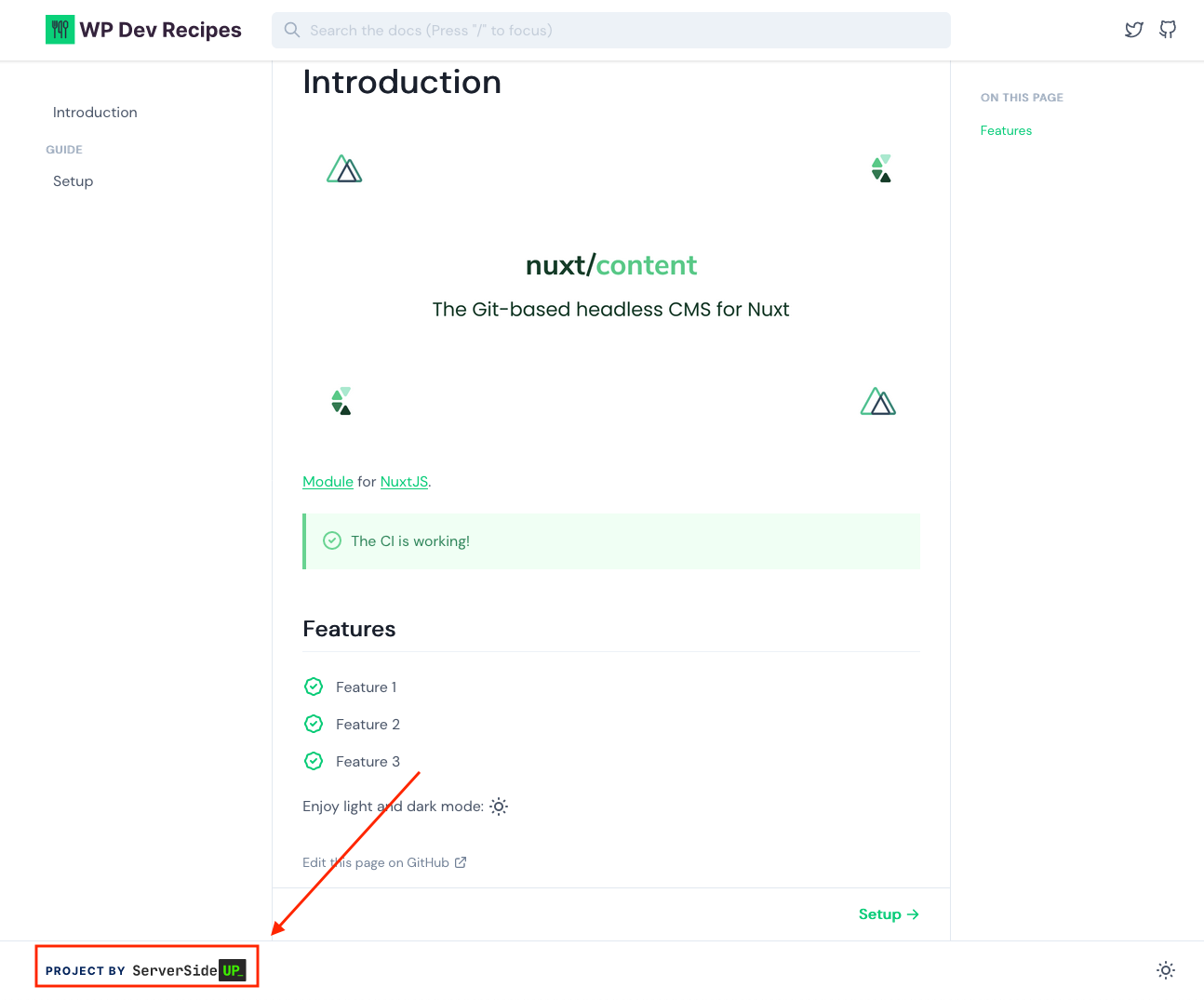
Task: Click the WP Dev Recipes fork-and-knife logo icon
Action: tap(60, 29)
